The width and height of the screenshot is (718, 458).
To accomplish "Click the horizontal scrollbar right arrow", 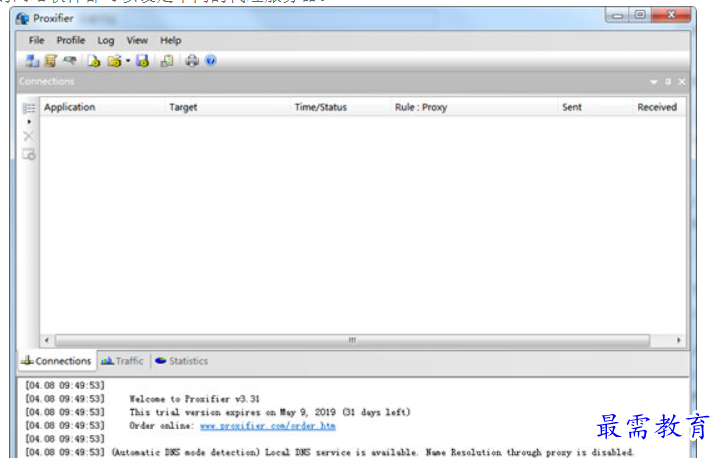I will pos(679,340).
